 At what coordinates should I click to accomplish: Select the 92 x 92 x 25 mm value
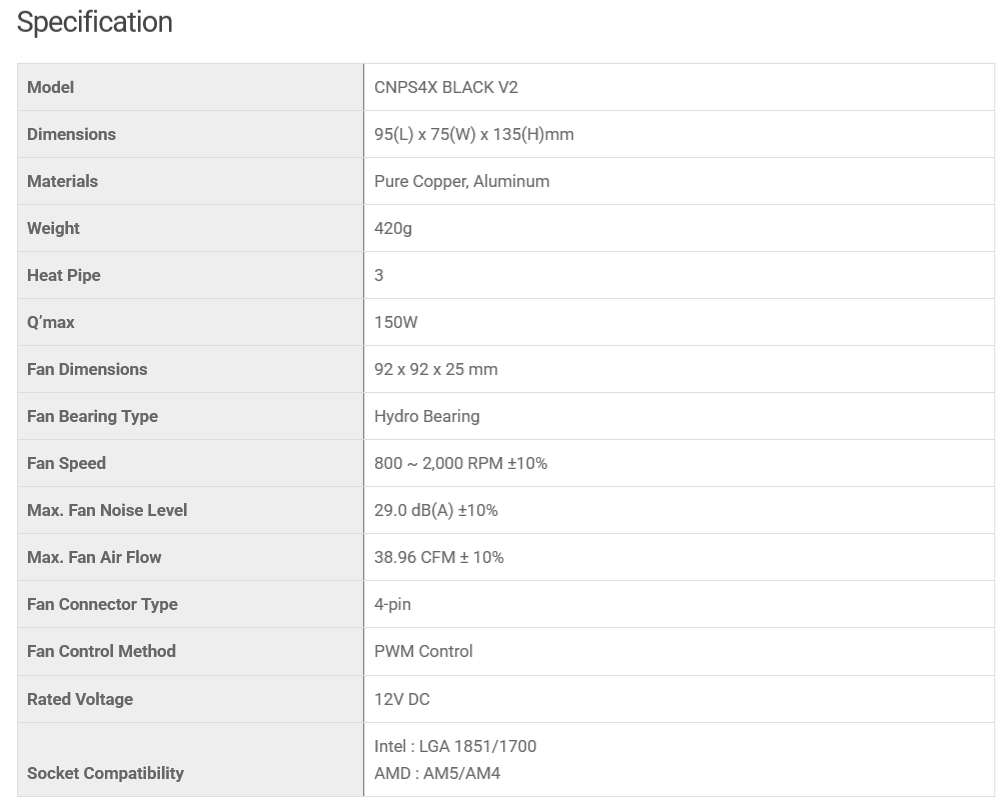(436, 369)
